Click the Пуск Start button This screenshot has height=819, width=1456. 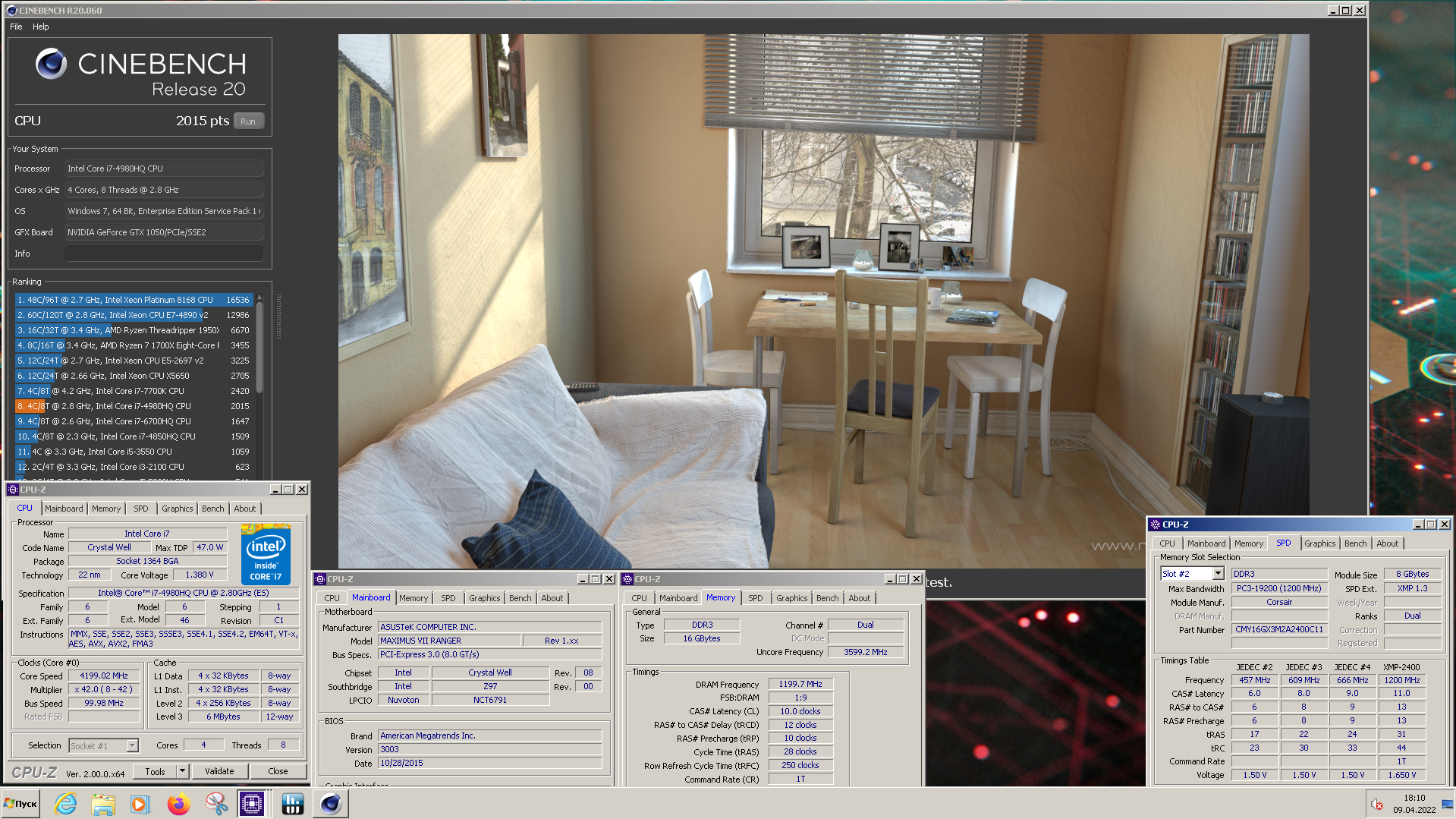21,804
